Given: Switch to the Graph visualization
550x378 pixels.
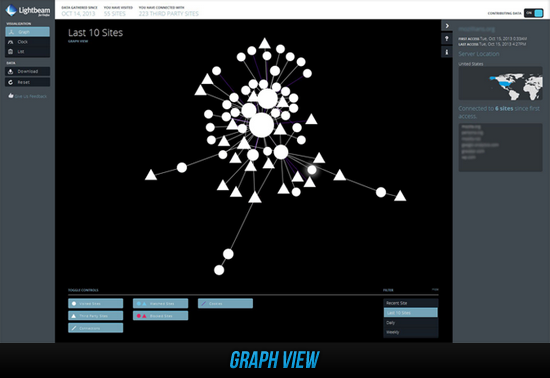Looking at the screenshot, I should click(x=27, y=32).
